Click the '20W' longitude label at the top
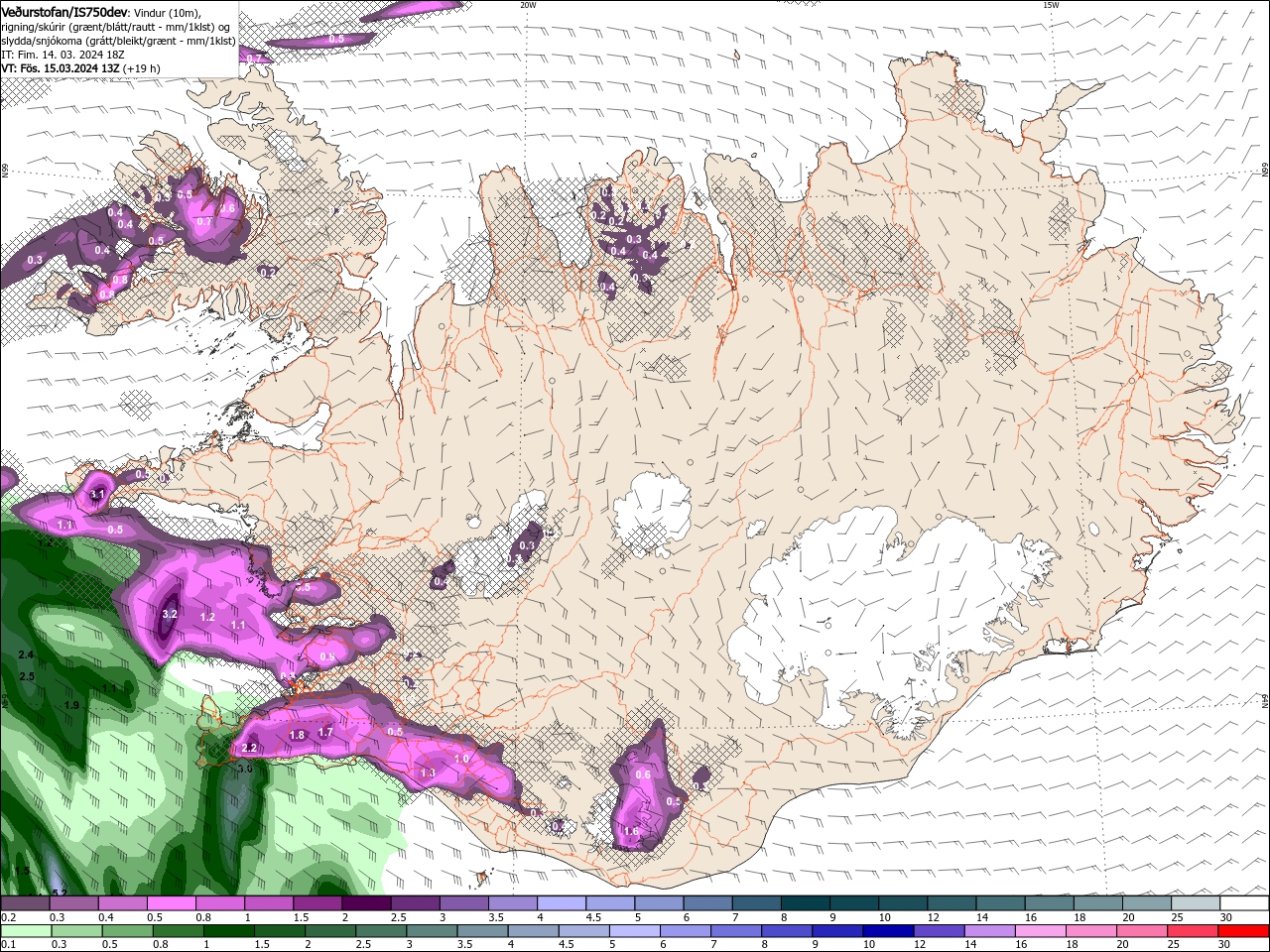 (528, 5)
